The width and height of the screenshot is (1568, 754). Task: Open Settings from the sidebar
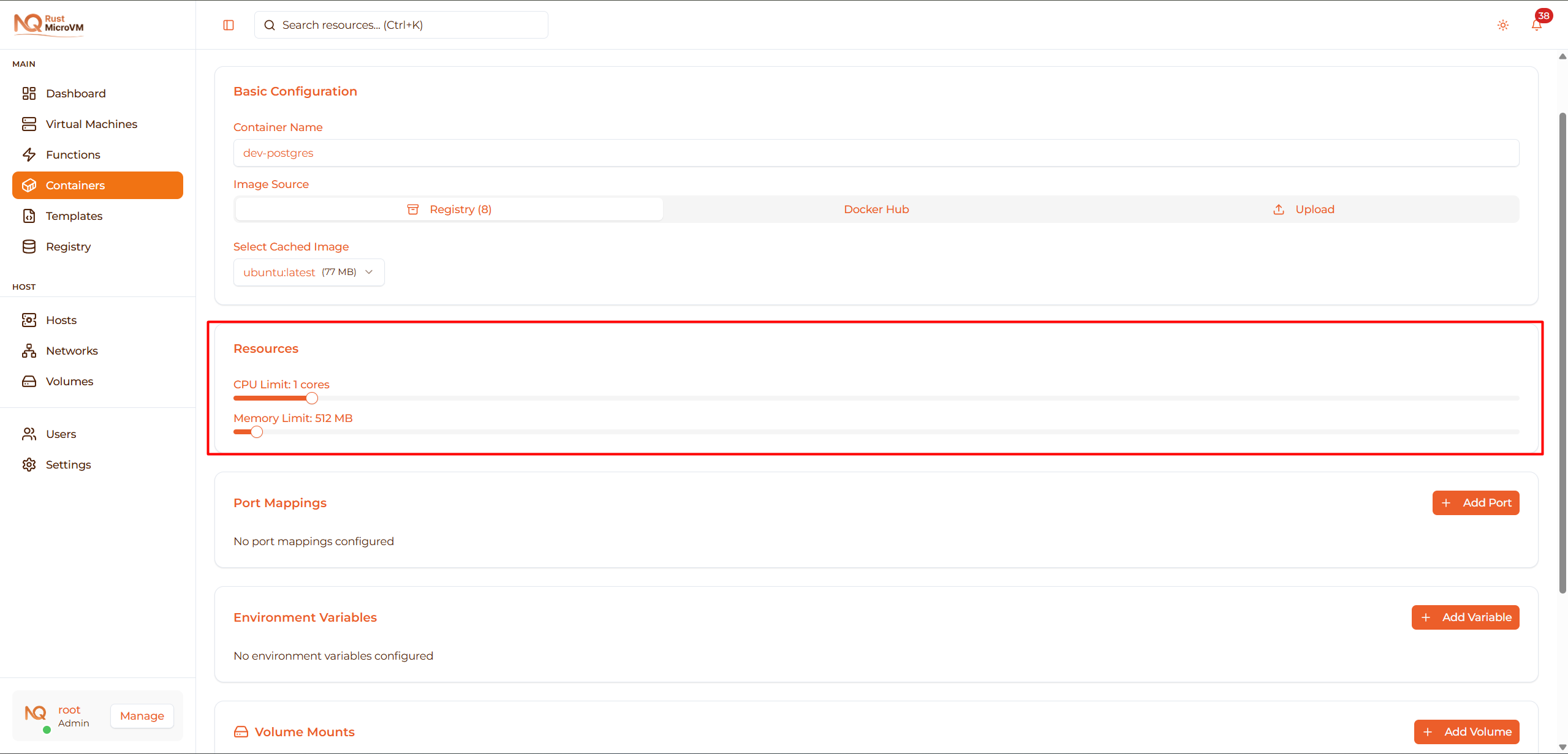[x=68, y=464]
